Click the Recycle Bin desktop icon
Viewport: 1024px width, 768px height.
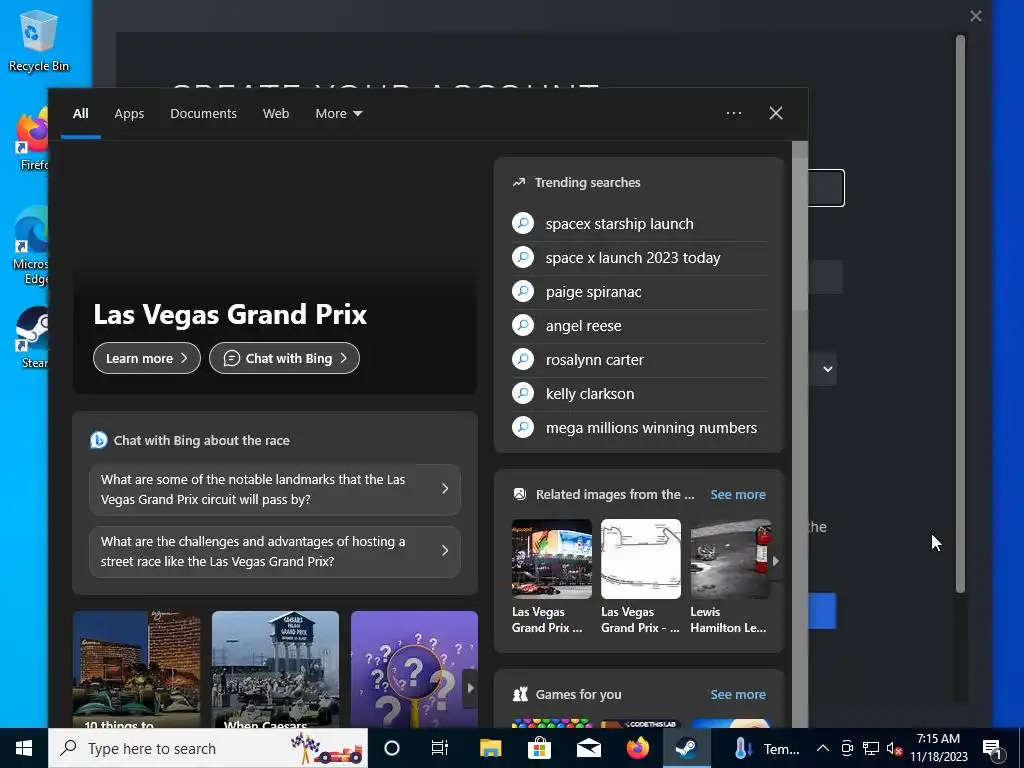pyautogui.click(x=39, y=40)
